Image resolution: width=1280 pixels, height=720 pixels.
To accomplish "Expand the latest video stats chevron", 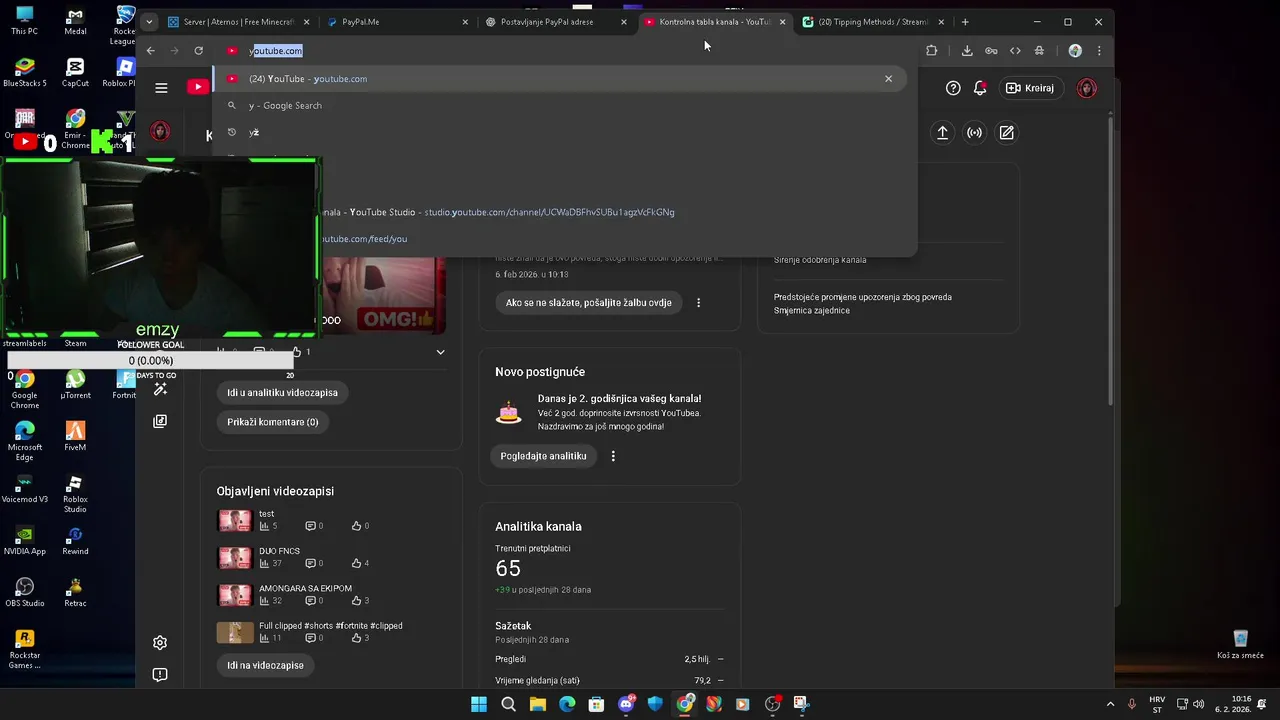I will tap(440, 352).
